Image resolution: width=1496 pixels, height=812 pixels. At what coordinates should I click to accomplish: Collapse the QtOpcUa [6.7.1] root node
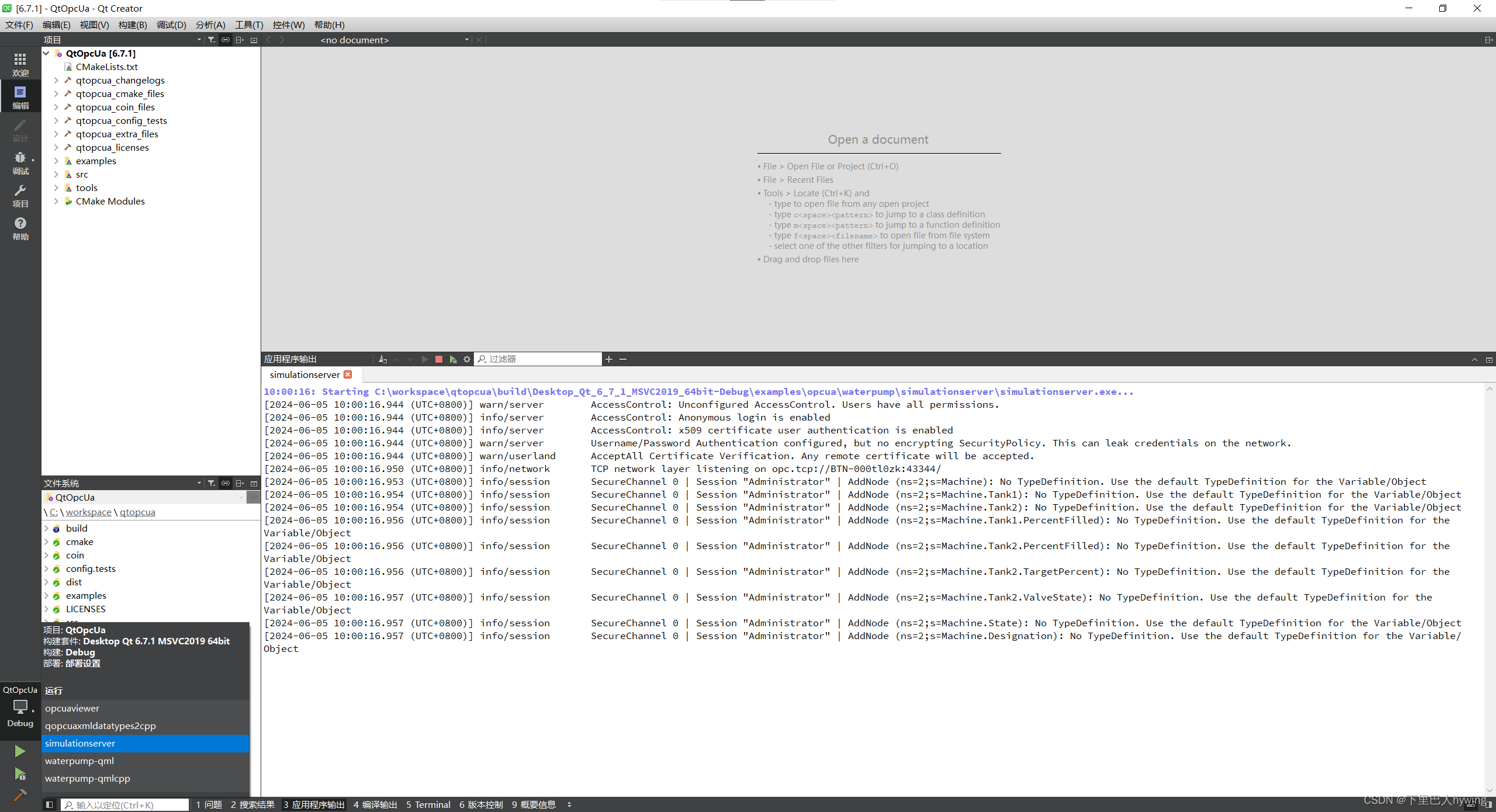[46, 53]
